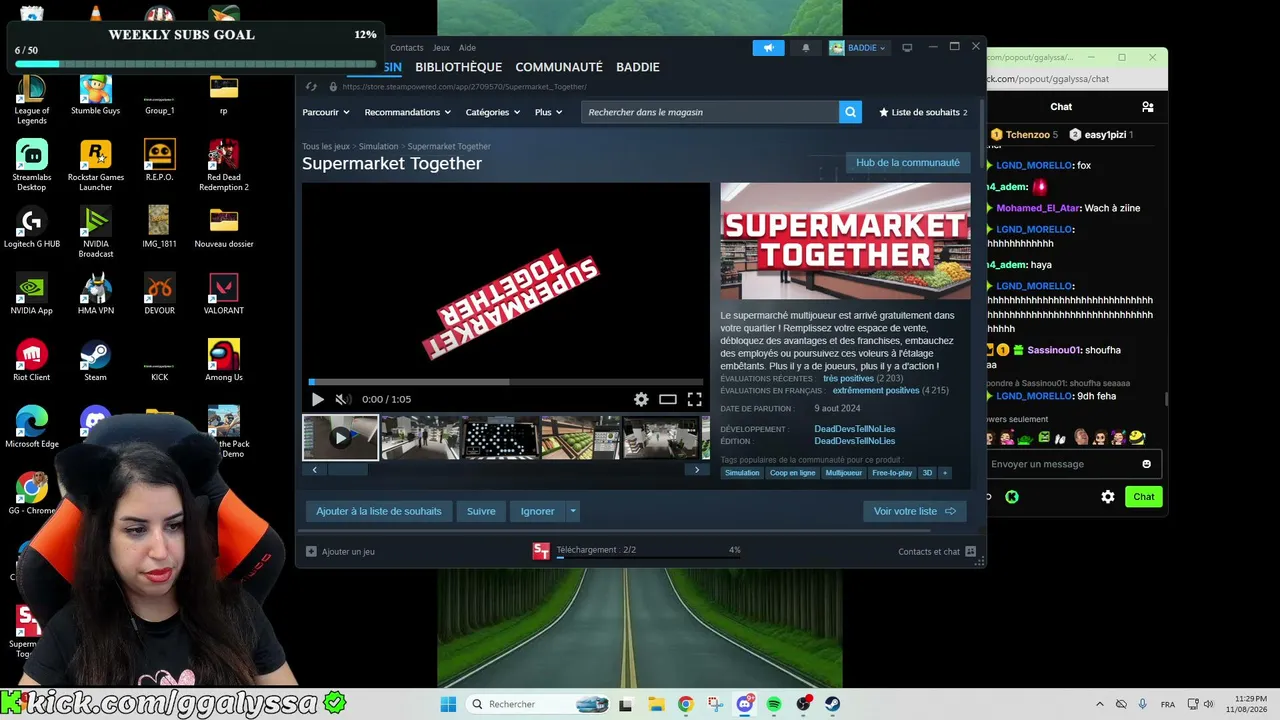Image resolution: width=1280 pixels, height=720 pixels.
Task: Select the Red Dead Redemption 2 icon
Action: (223, 166)
